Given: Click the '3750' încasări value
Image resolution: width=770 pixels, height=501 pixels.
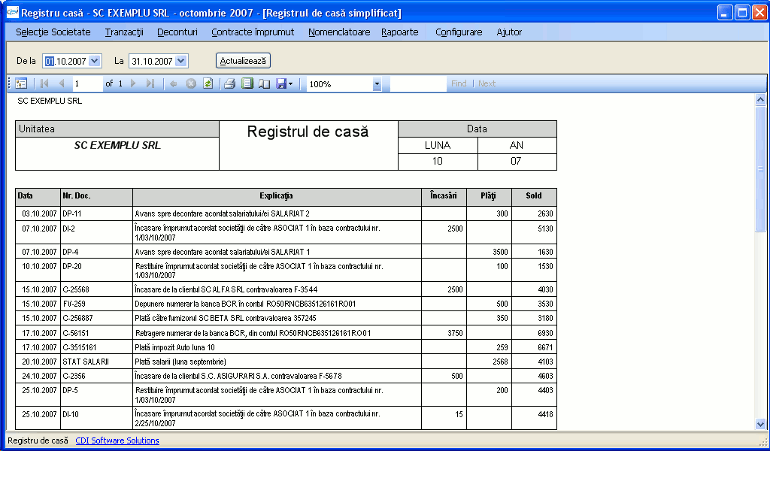Looking at the screenshot, I should (455, 333).
